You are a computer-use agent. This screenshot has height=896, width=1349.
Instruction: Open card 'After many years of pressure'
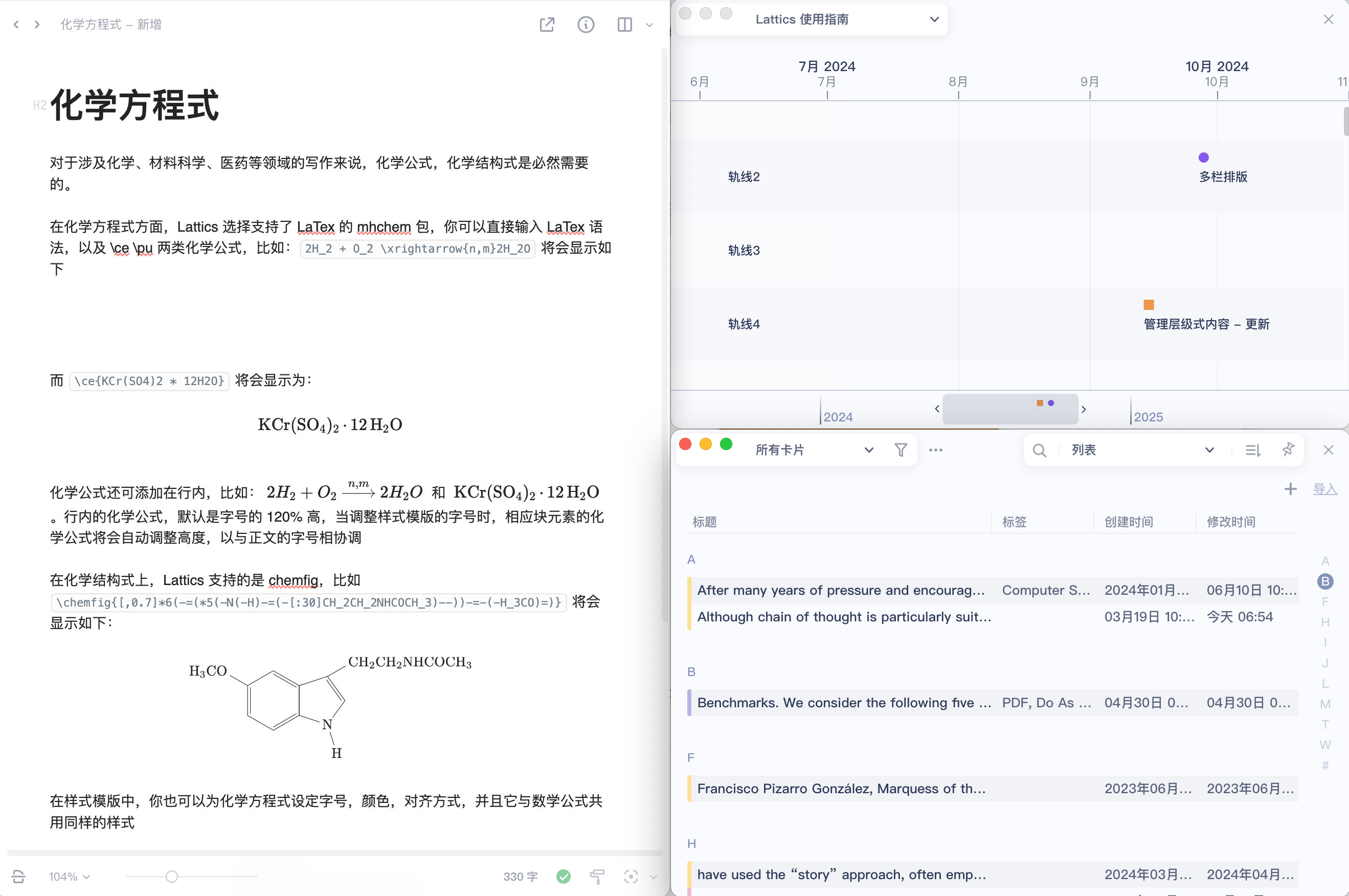(993, 590)
